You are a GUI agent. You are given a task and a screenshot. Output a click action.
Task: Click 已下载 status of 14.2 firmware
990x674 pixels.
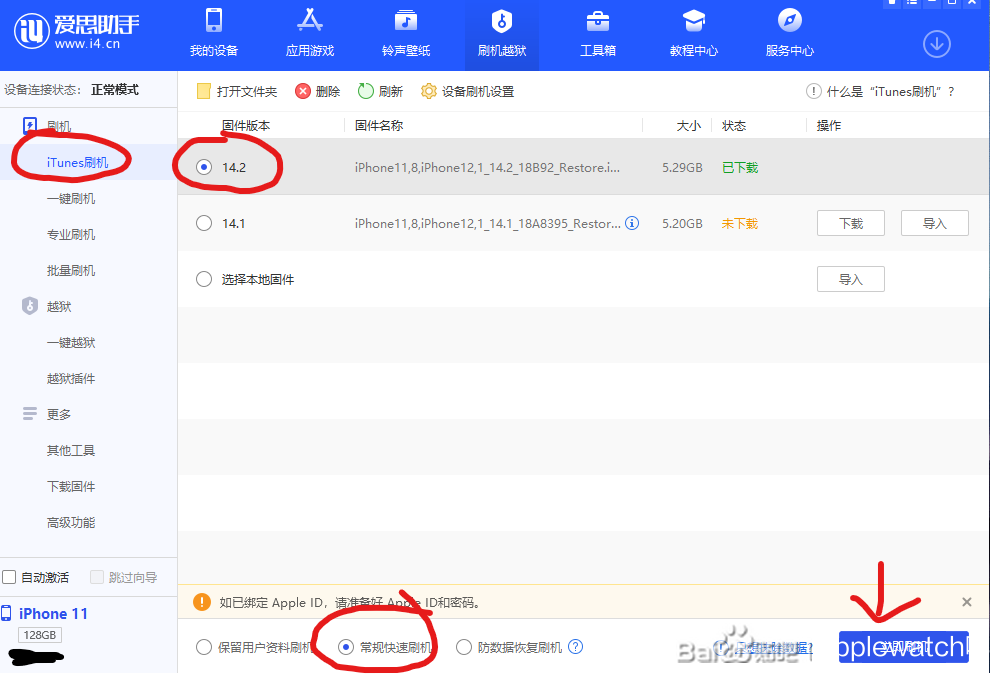(x=740, y=167)
